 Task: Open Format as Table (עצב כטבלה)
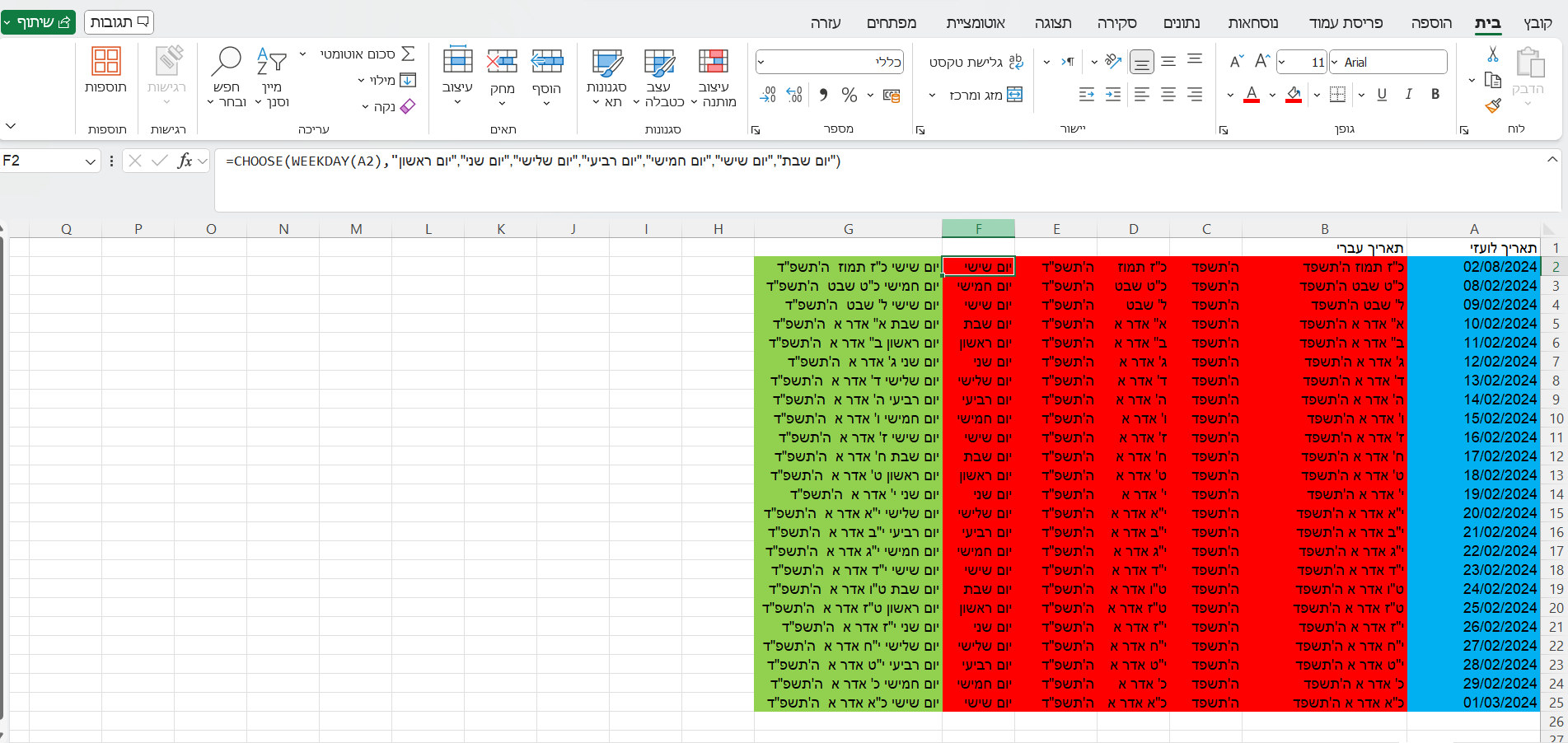[659, 77]
